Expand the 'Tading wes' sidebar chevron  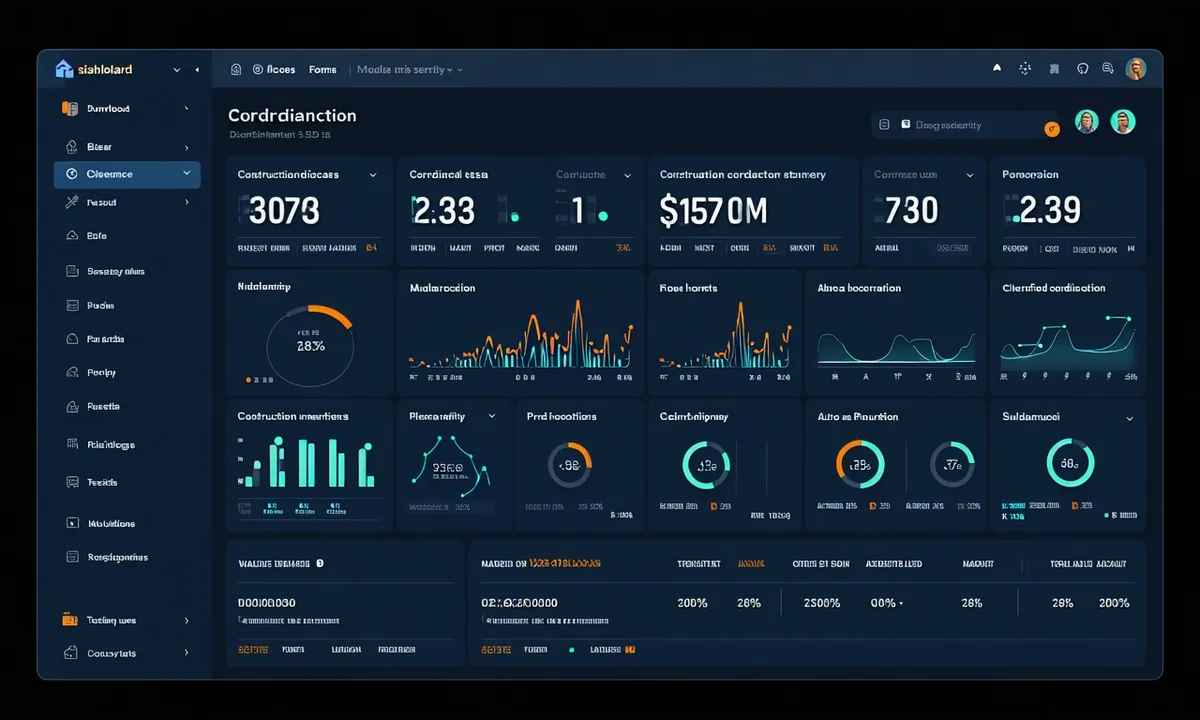(187, 620)
